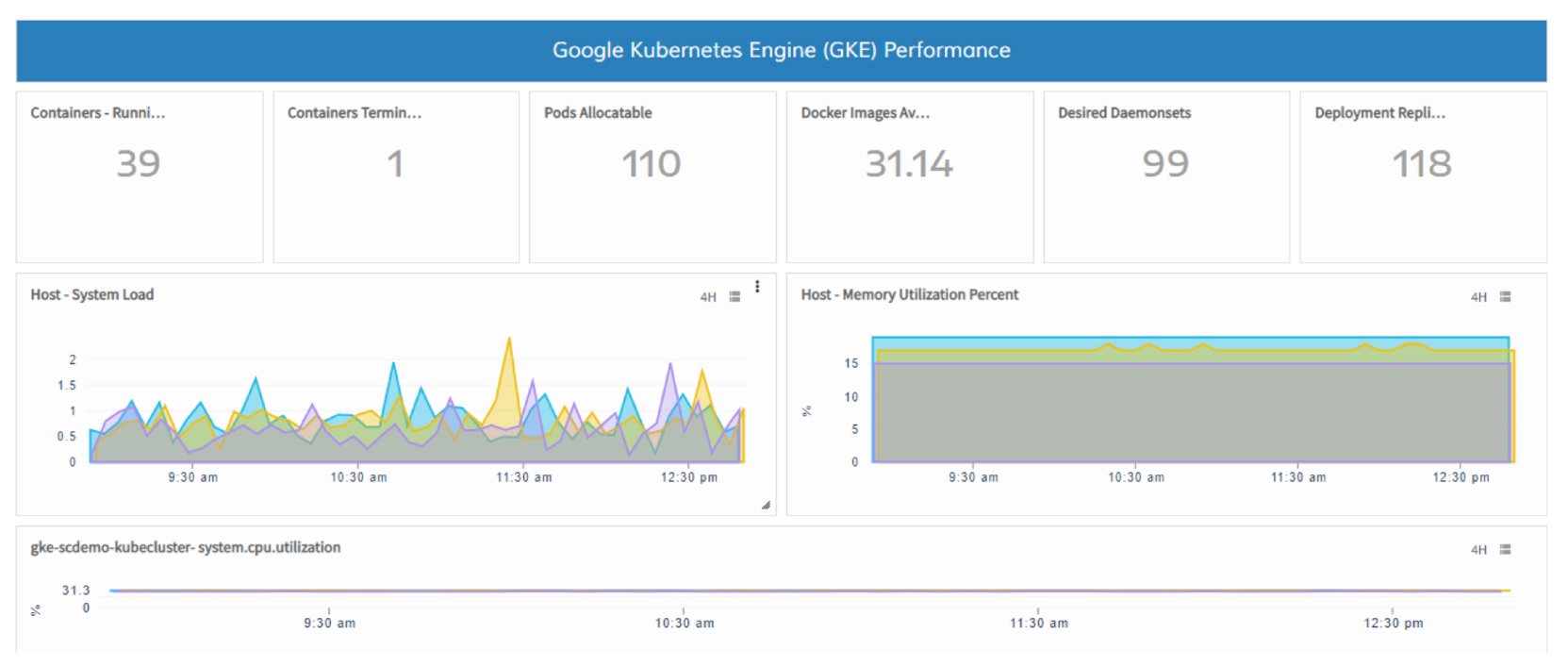
Task: Select the Desired Daemonsets card showing 99
Action: tap(1166, 176)
